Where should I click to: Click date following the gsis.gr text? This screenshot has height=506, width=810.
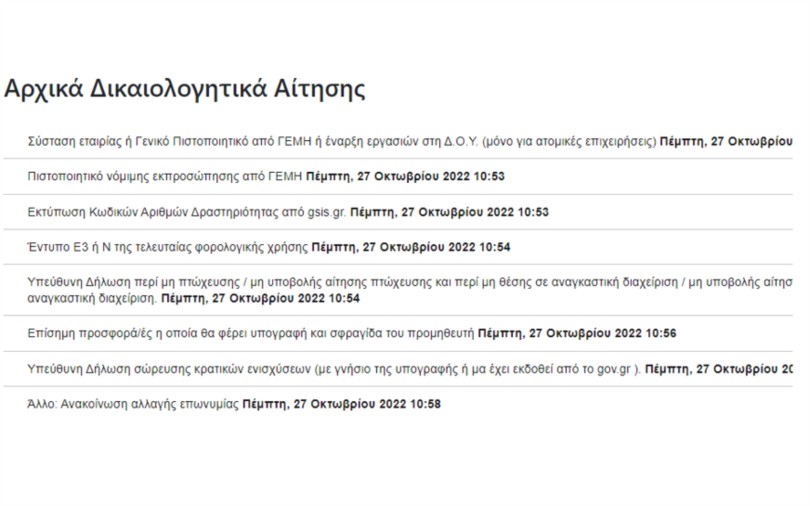[x=449, y=212]
